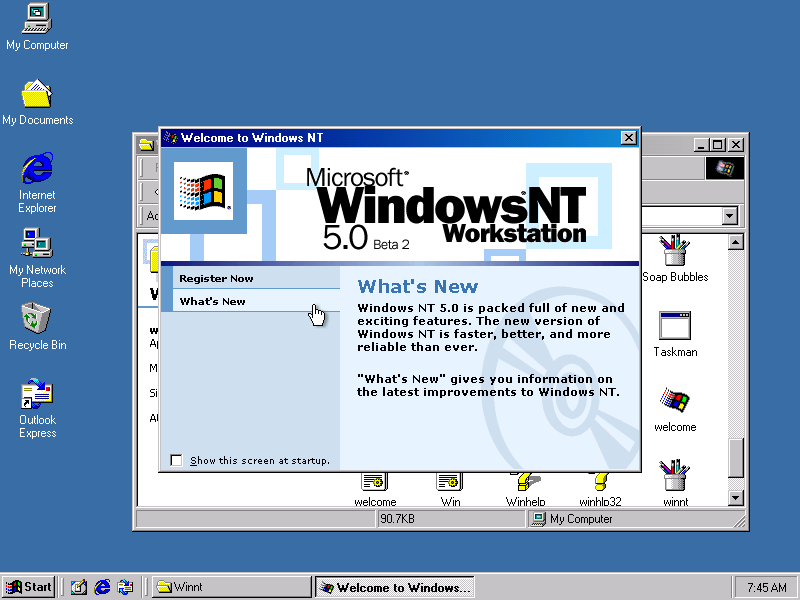Click My Computer status bar zone icon
This screenshot has height=600, width=800.
pyautogui.click(x=538, y=519)
